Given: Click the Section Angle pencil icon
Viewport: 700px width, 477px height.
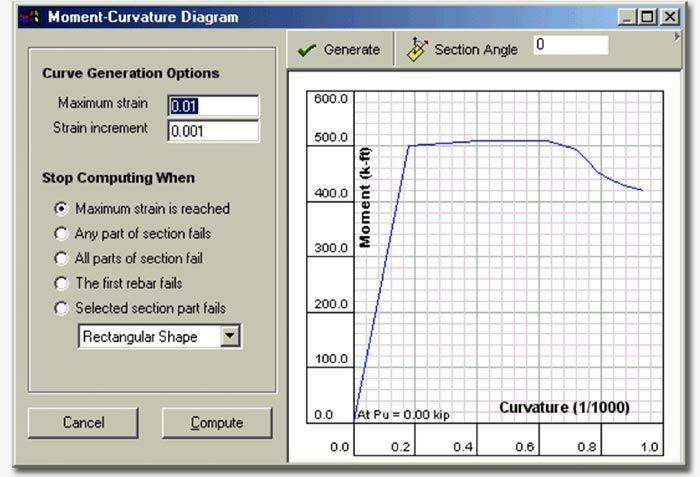Looking at the screenshot, I should click(x=418, y=50).
